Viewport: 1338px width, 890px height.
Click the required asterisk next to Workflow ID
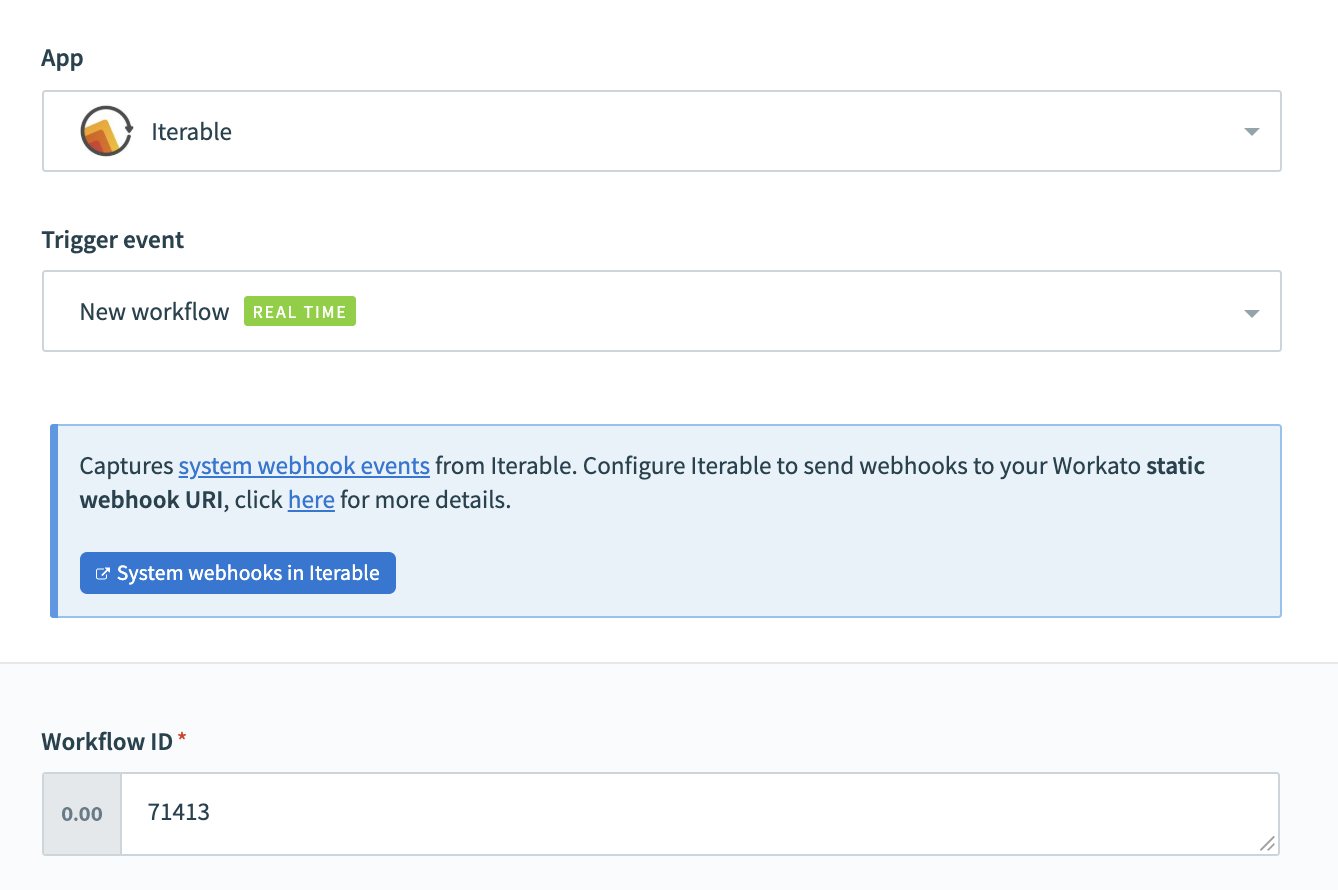(x=181, y=736)
